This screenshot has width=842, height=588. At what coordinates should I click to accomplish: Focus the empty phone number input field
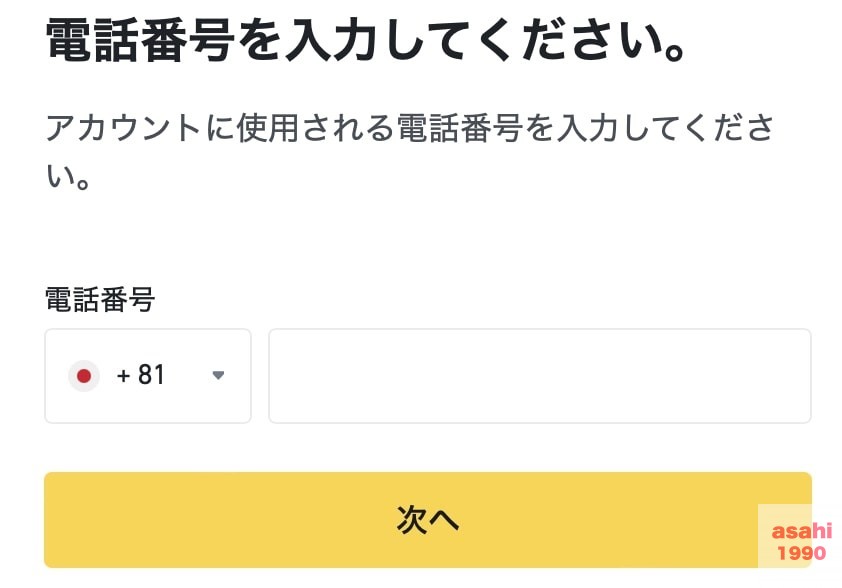pyautogui.click(x=540, y=376)
